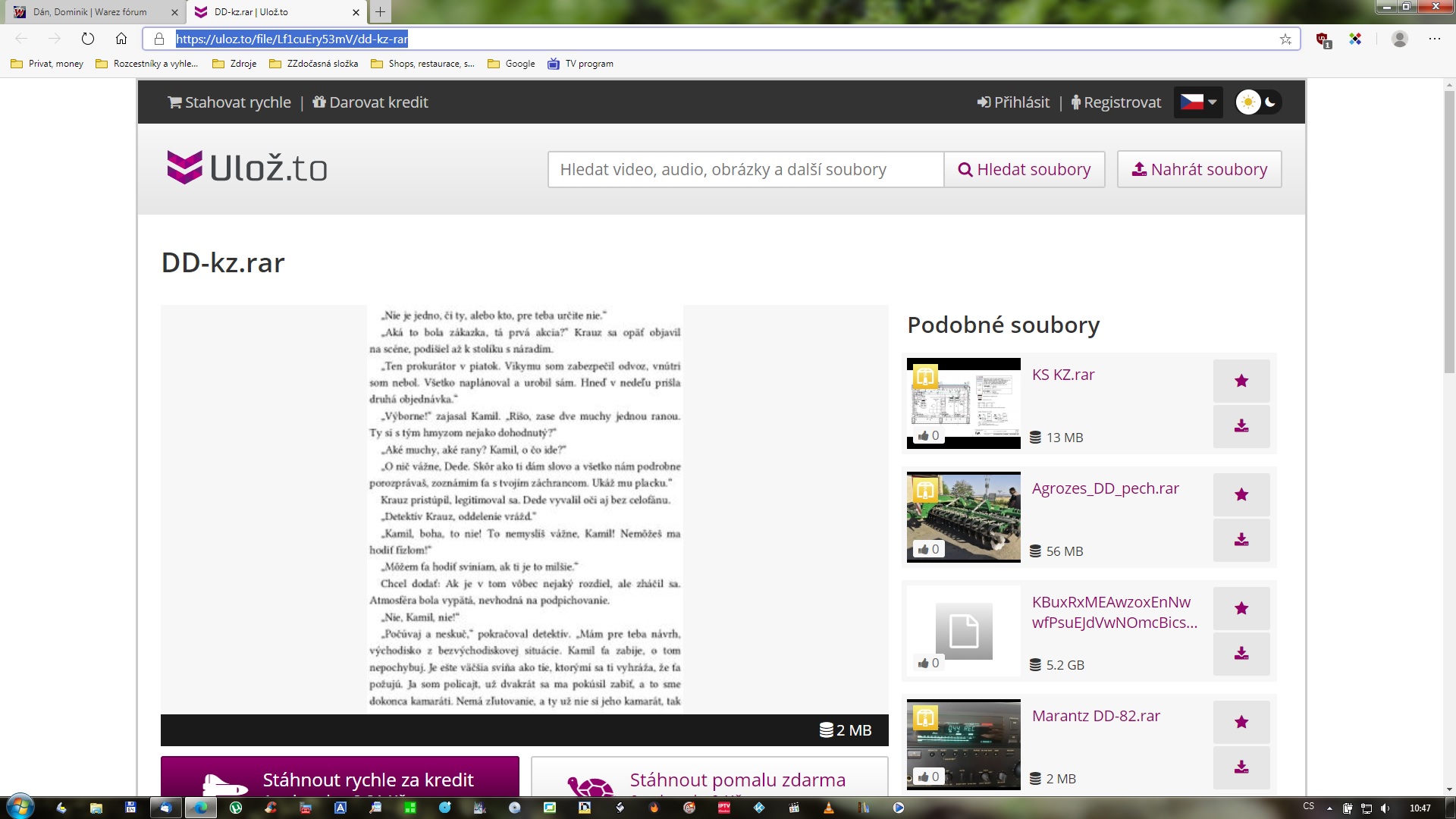Open the Czech flag language dropdown

click(x=1198, y=102)
